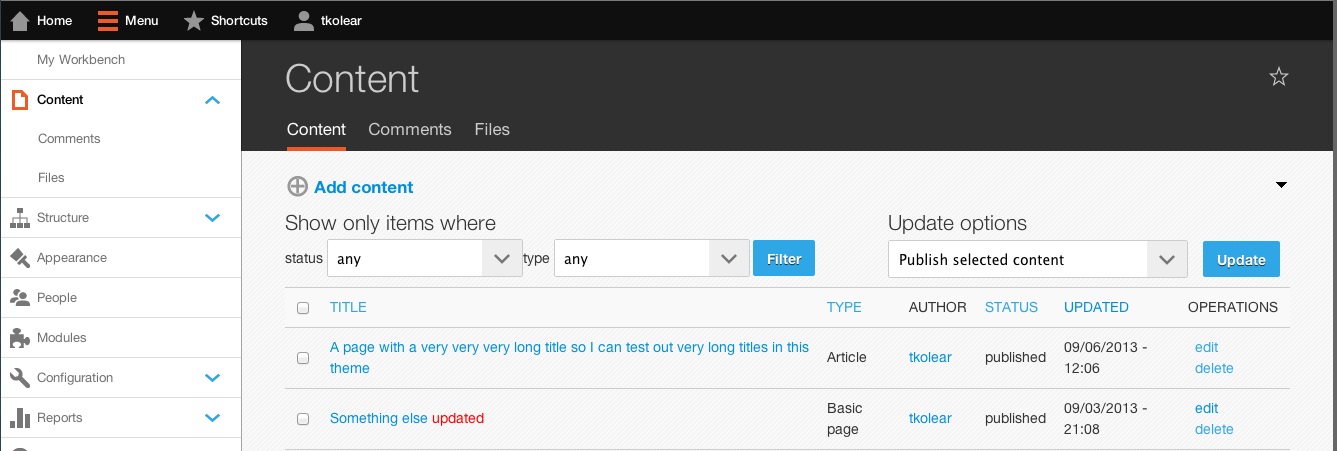This screenshot has width=1337, height=451.
Task: Open the Publish selected content dropdown
Action: click(x=1037, y=259)
